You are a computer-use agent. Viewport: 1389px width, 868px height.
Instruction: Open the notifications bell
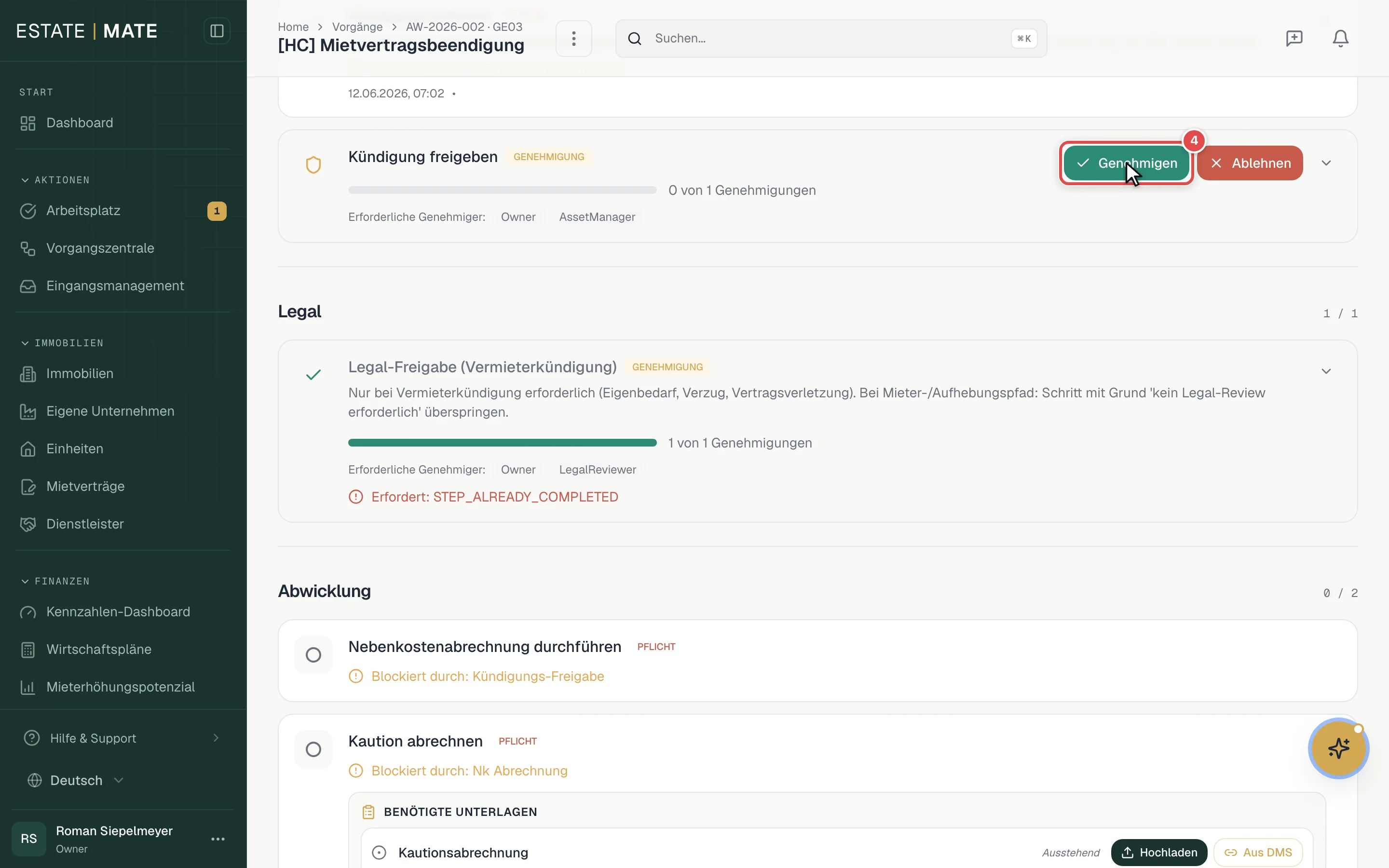point(1340,39)
